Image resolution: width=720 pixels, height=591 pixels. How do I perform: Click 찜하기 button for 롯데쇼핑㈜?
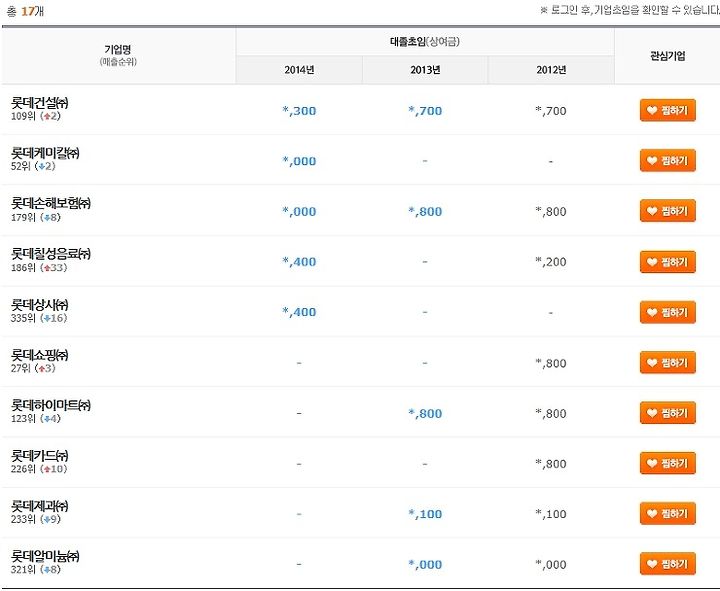click(668, 362)
